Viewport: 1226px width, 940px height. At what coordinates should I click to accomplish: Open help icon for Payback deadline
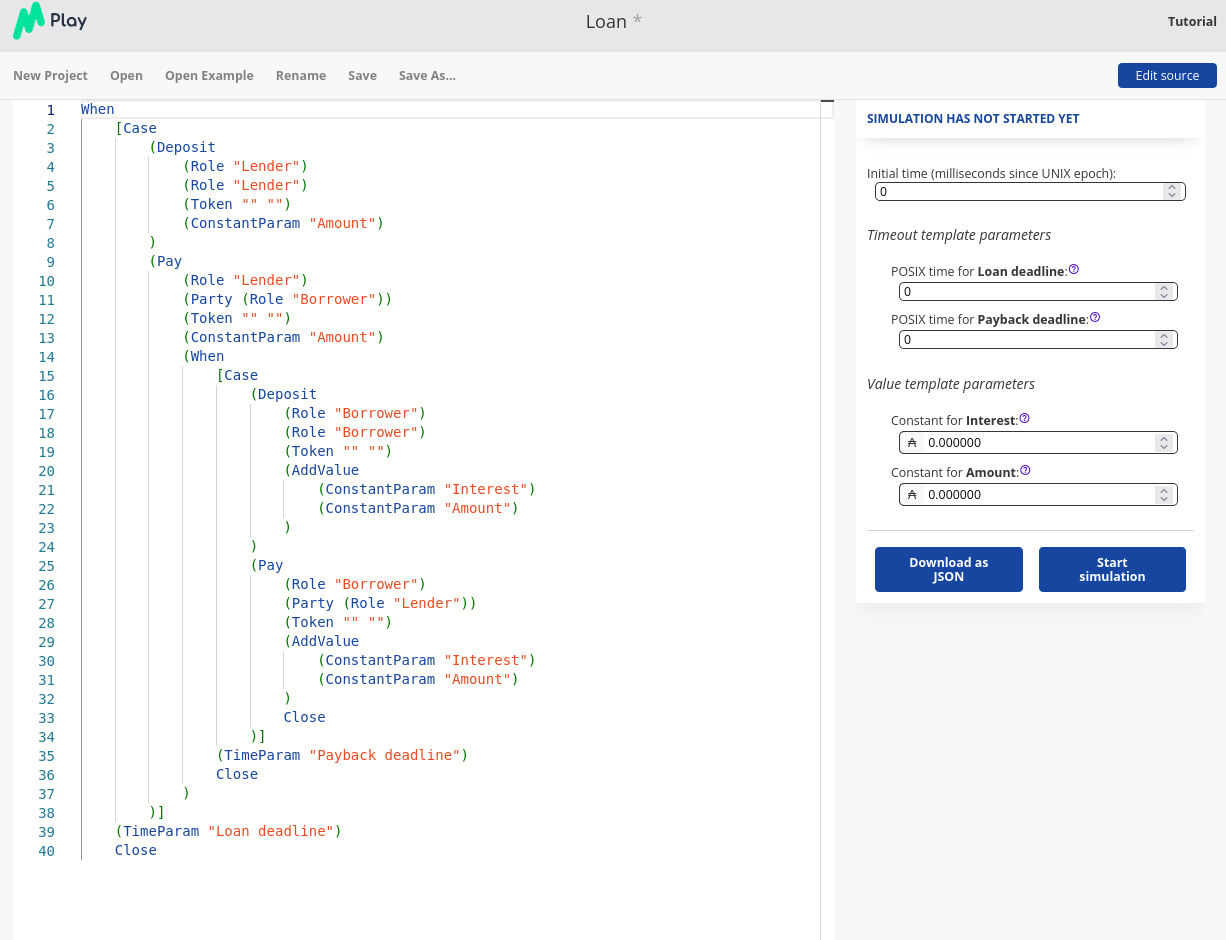[x=1095, y=318]
